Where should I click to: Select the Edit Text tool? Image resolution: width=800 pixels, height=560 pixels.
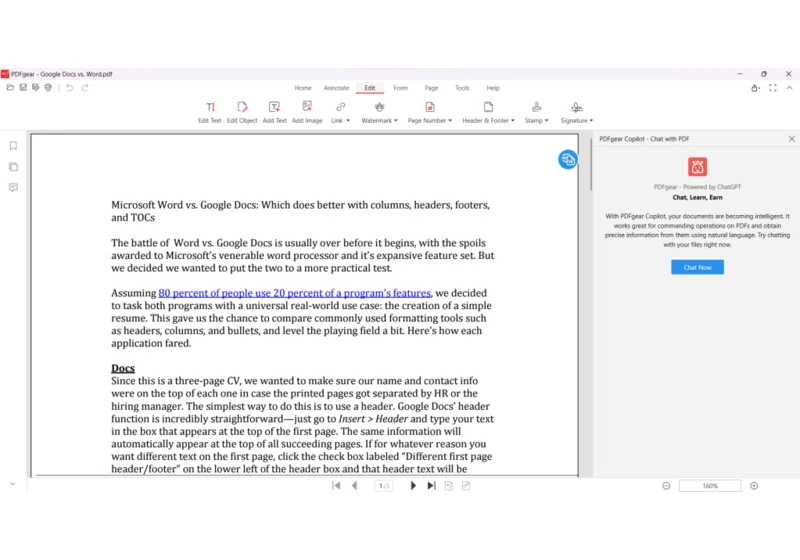tap(210, 112)
